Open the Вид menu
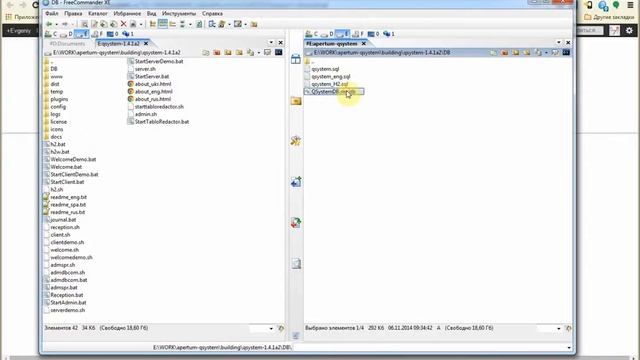 pyautogui.click(x=151, y=13)
